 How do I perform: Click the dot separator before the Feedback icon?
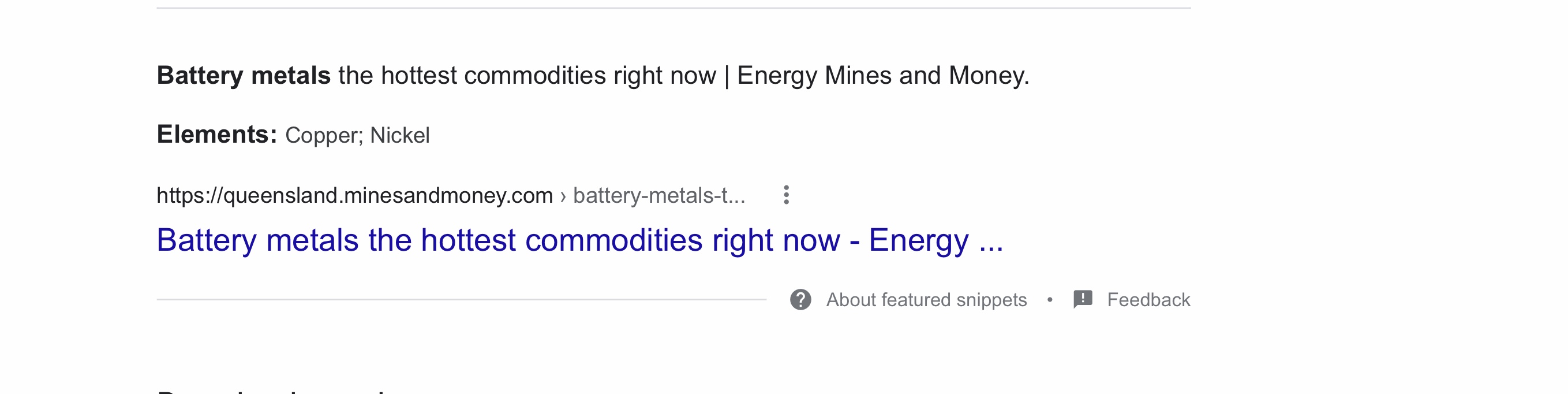(1050, 300)
